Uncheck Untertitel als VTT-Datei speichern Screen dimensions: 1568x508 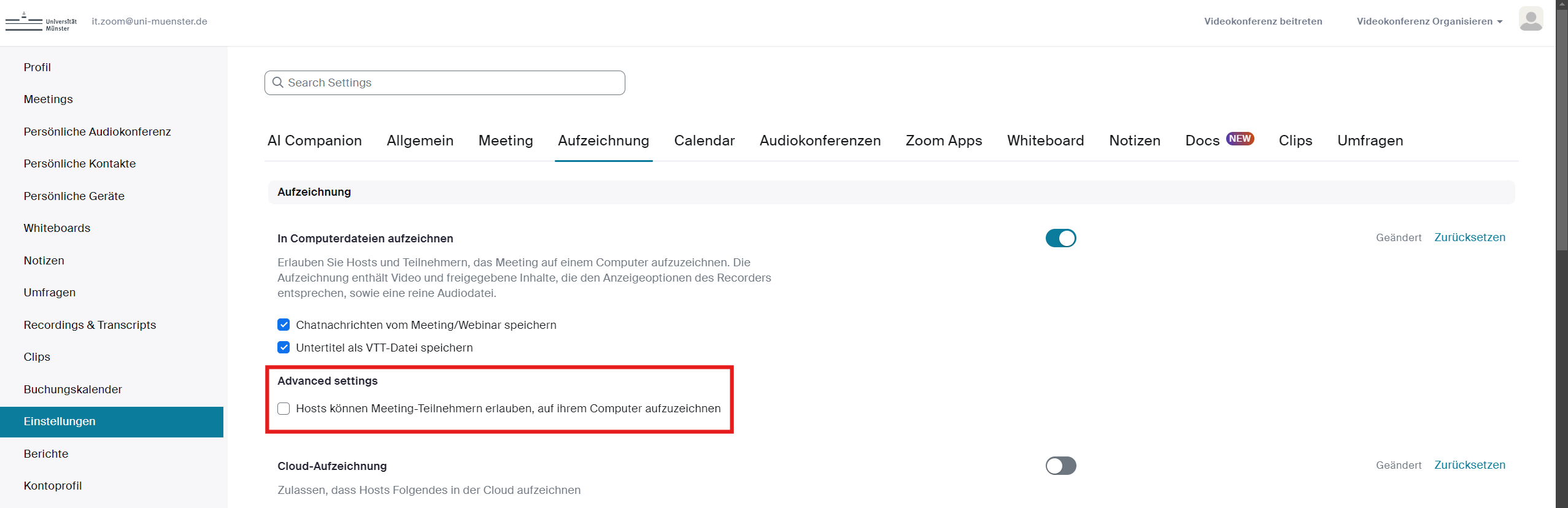284,347
